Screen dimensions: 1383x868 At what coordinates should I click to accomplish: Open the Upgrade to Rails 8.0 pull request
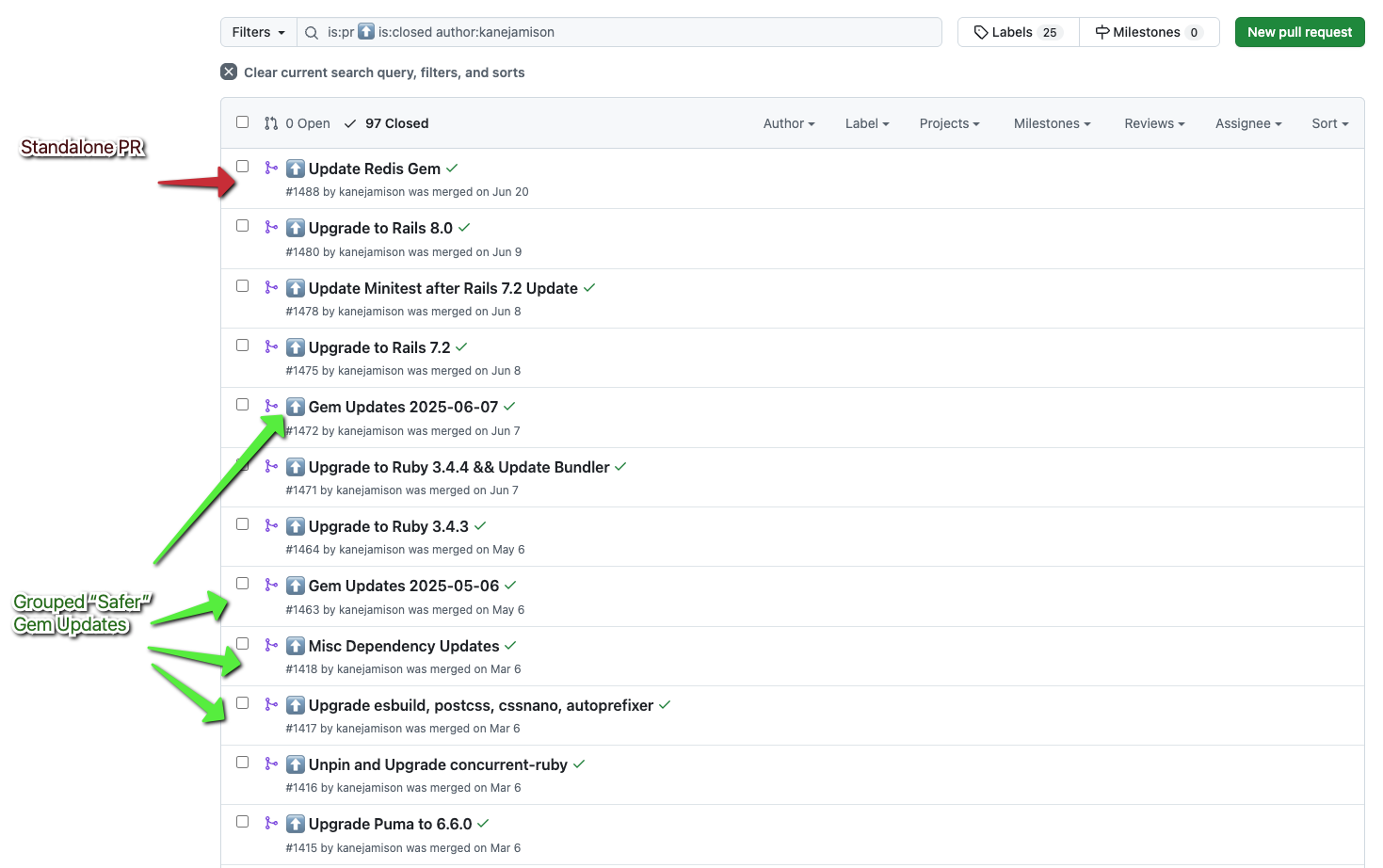coord(380,228)
